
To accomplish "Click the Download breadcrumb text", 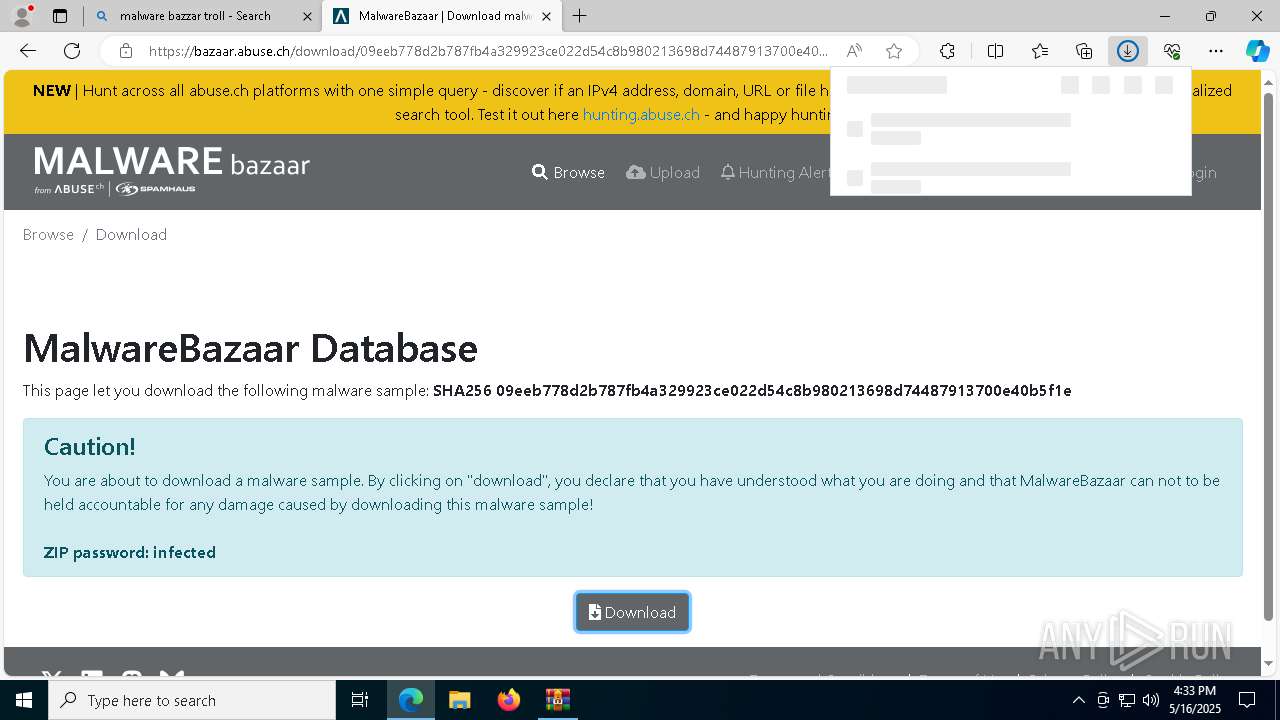I will pyautogui.click(x=131, y=234).
